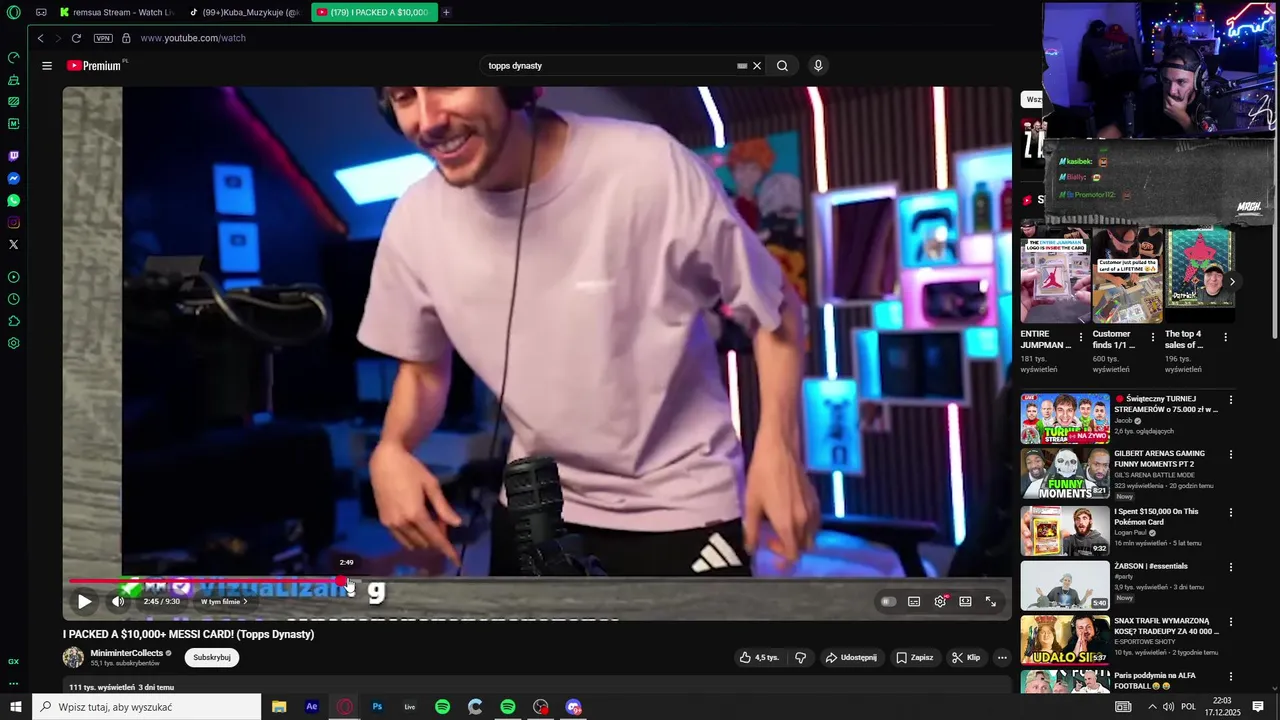Open browsing history clock icon in sidebar
The width and height of the screenshot is (1280, 720).
tap(13, 299)
